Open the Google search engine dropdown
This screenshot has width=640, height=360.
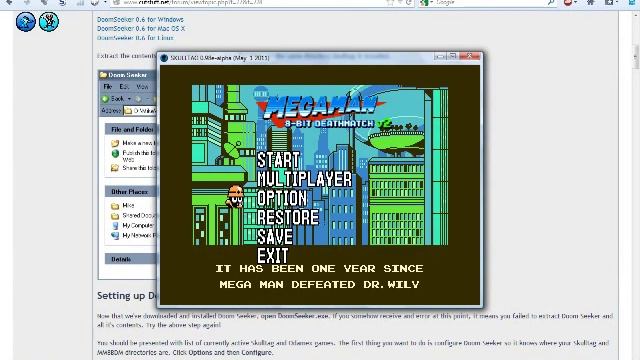(x=427, y=2)
